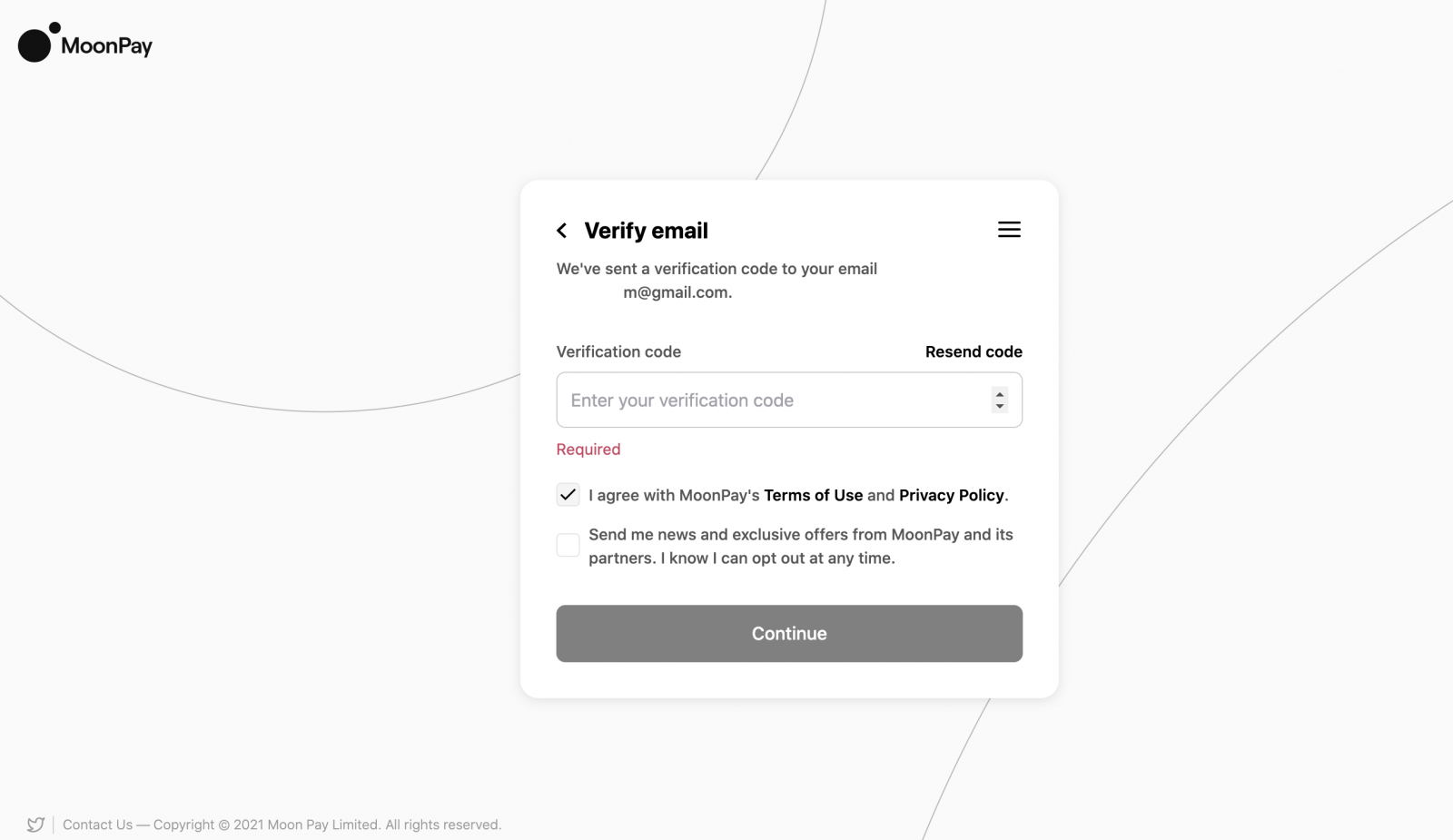Open the Terms of Use link
Screen dimensions: 1453x840
[x=813, y=495]
